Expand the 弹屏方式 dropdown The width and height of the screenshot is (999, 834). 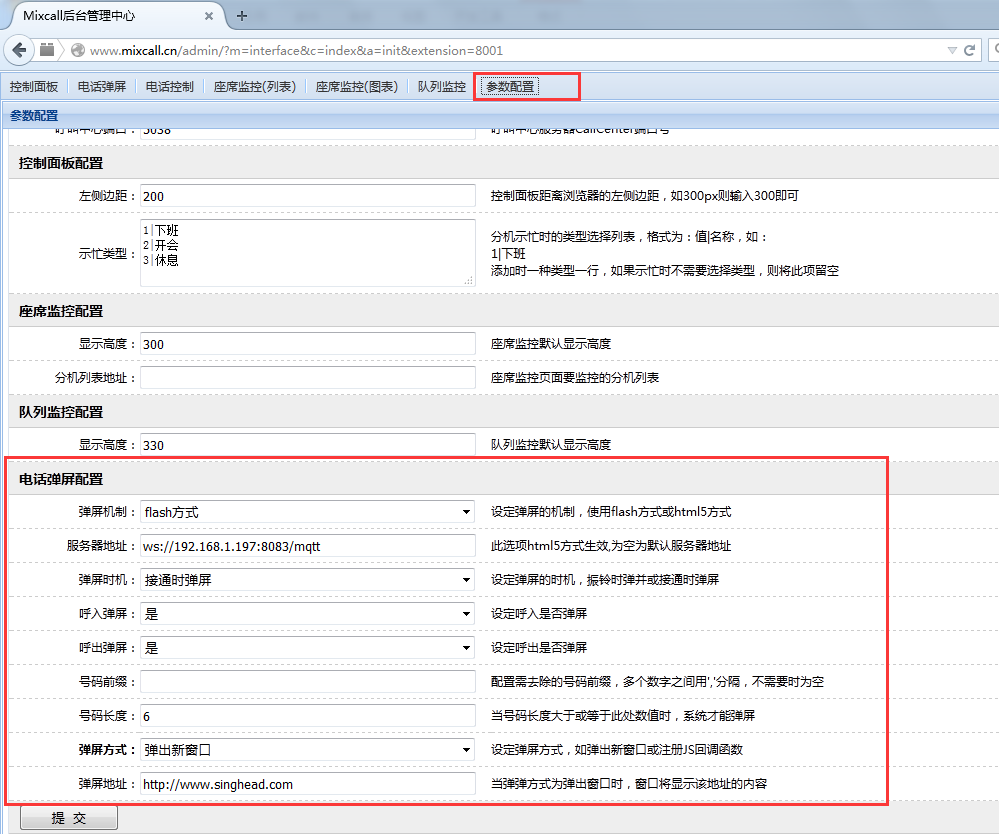(x=307, y=750)
